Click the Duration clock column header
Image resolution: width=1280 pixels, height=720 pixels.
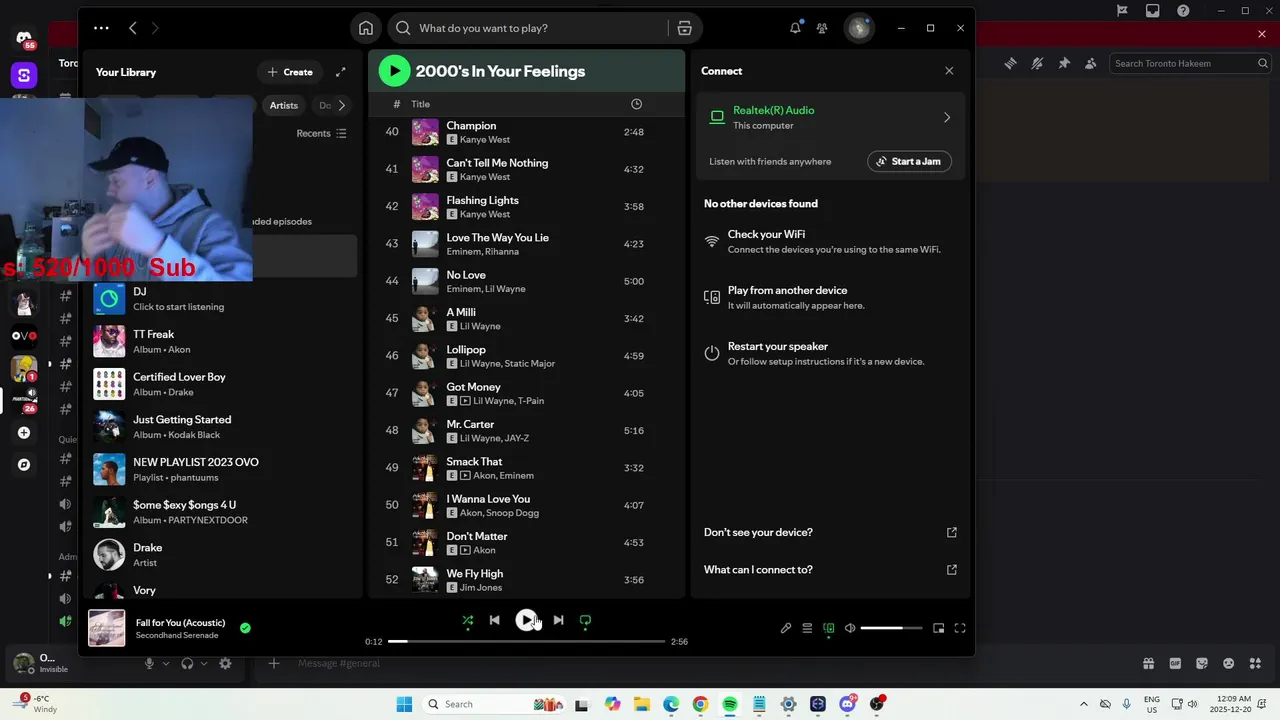[x=637, y=104]
